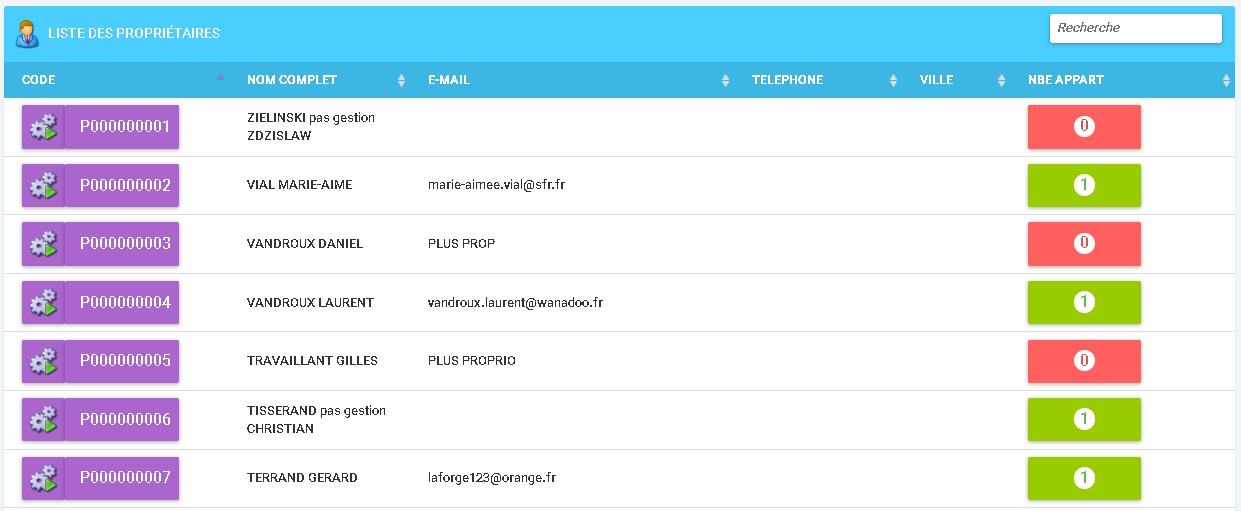The image size is (1241, 511).
Task: Open owner code P000000001 button
Action: click(124, 127)
